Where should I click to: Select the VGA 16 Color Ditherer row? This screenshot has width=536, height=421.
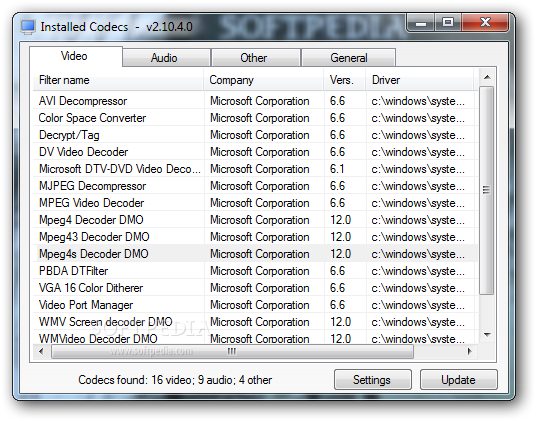(x=255, y=288)
